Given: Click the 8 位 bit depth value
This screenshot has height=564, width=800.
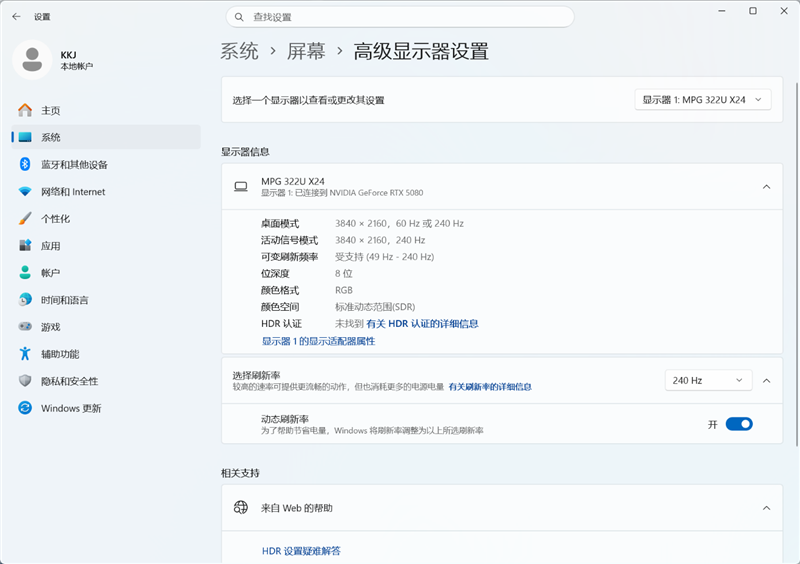Looking at the screenshot, I should pos(343,274).
